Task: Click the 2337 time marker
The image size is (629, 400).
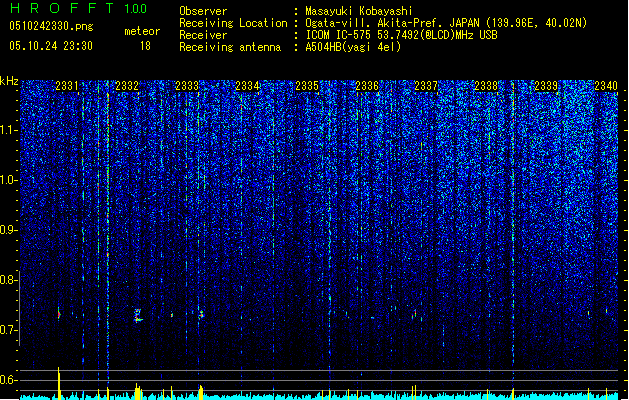Action: coord(426,86)
